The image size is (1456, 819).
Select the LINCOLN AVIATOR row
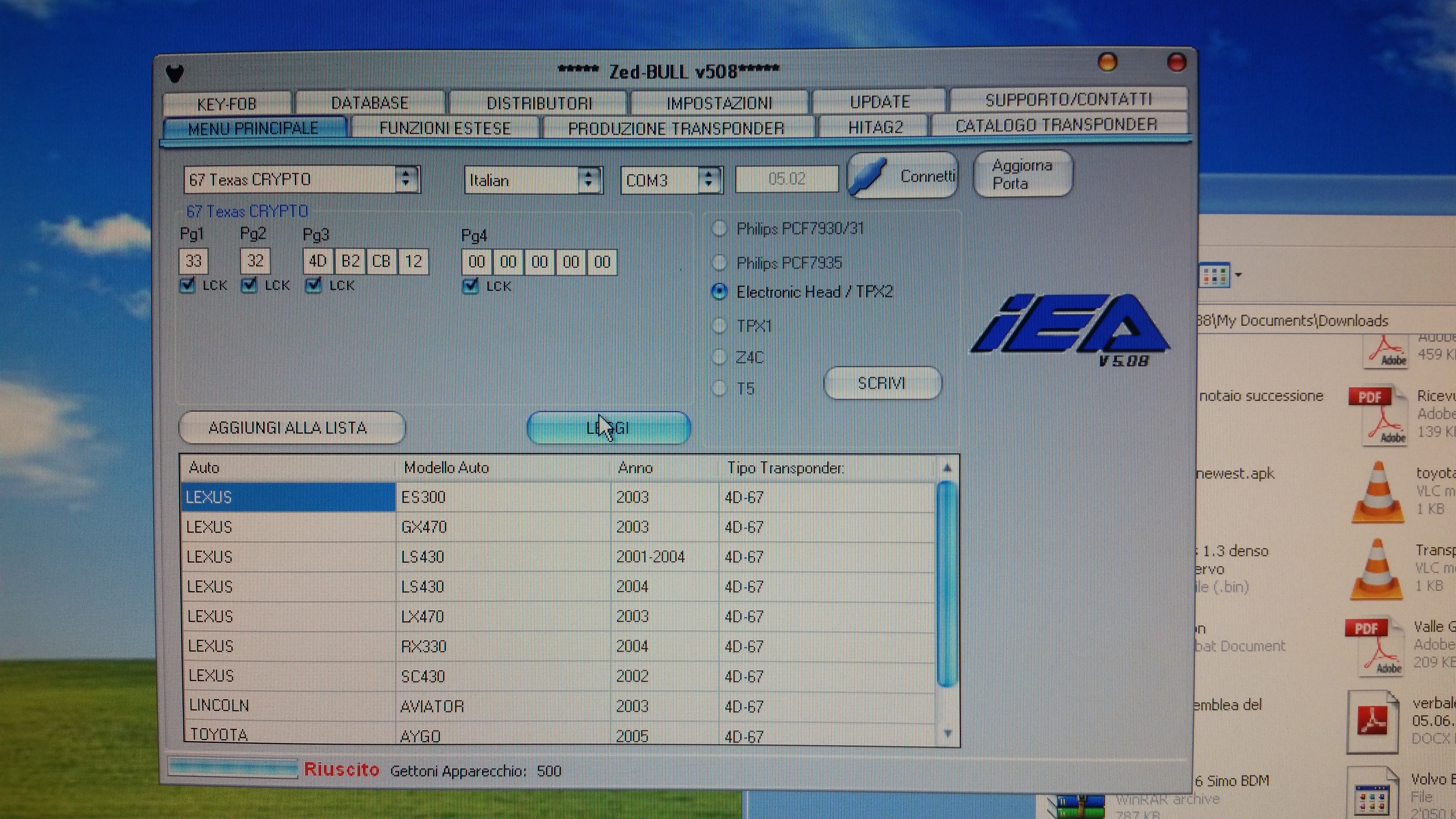tap(558, 706)
